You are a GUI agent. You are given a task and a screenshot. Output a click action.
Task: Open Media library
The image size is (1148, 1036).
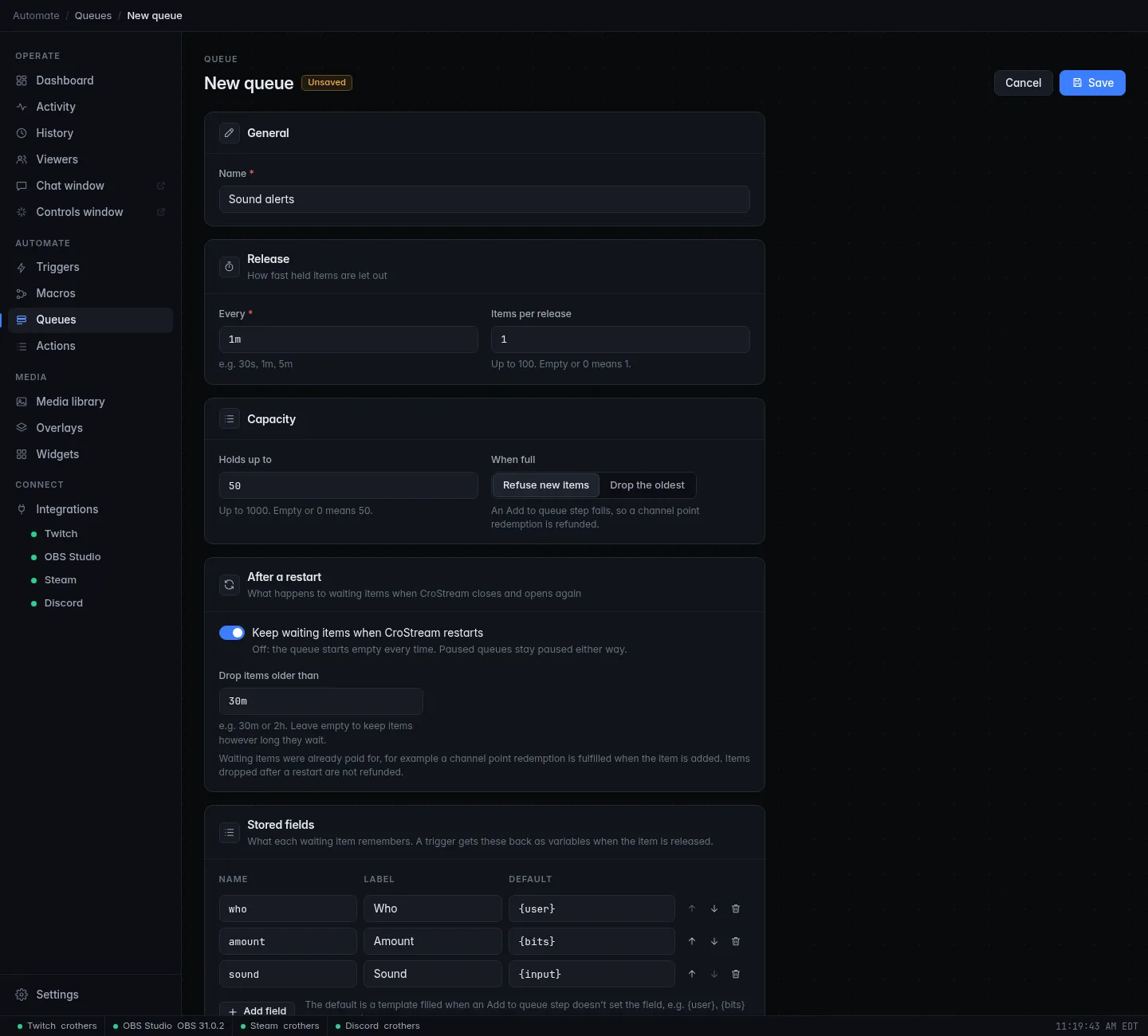coord(91,402)
